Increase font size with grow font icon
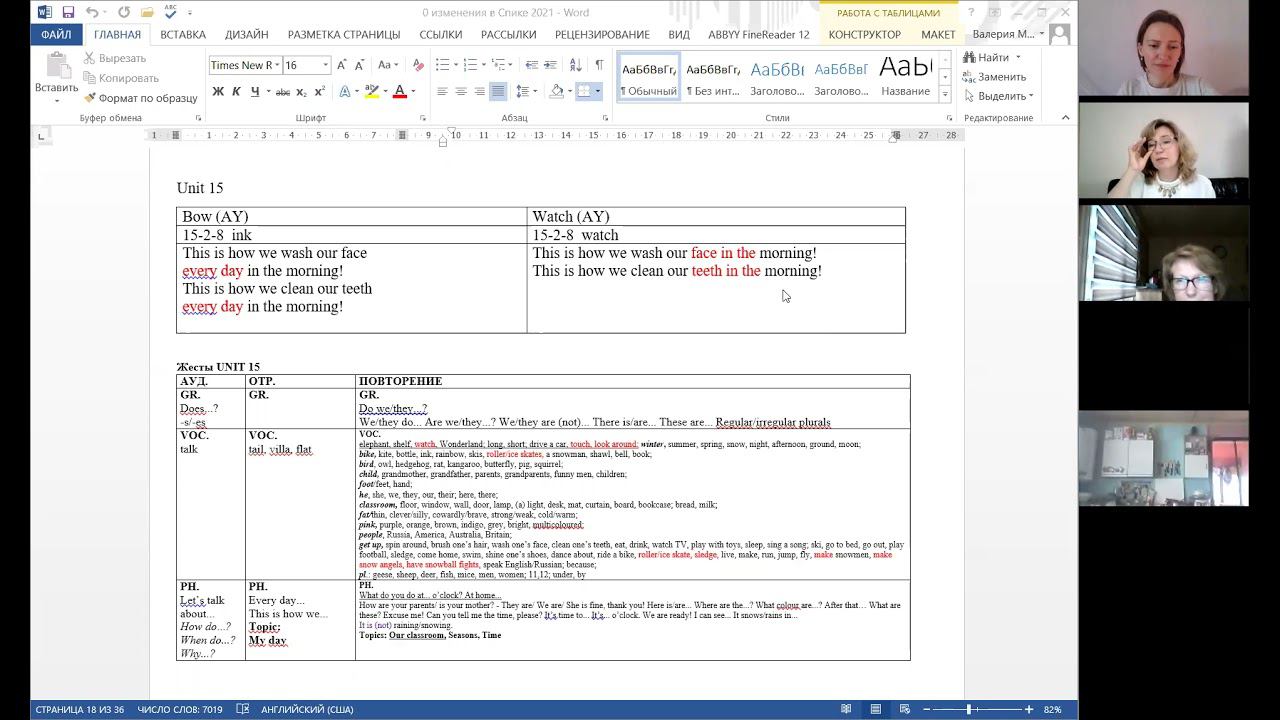This screenshot has width=1280, height=720. click(x=342, y=65)
